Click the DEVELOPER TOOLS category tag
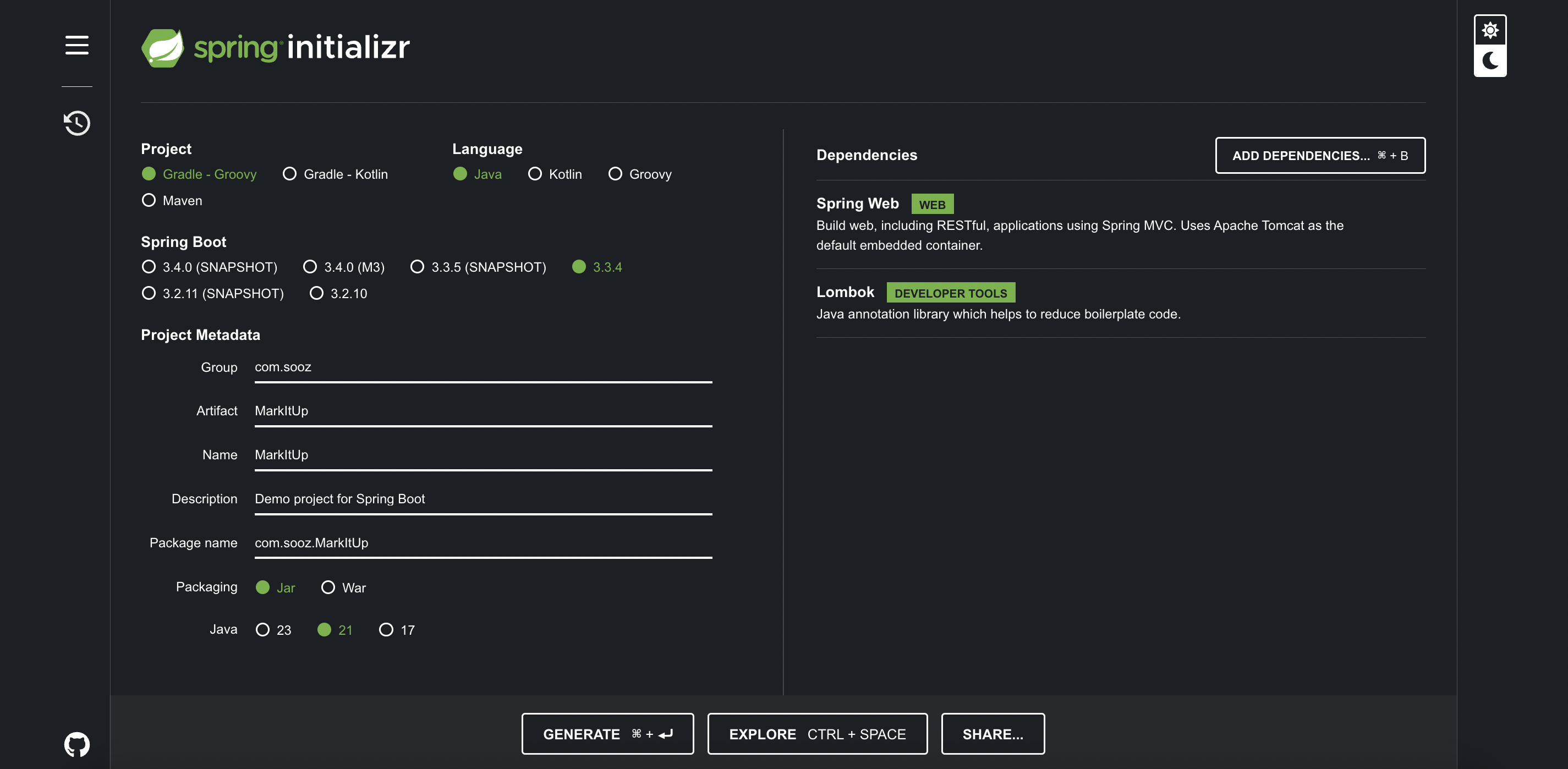1568x769 pixels. tap(951, 293)
